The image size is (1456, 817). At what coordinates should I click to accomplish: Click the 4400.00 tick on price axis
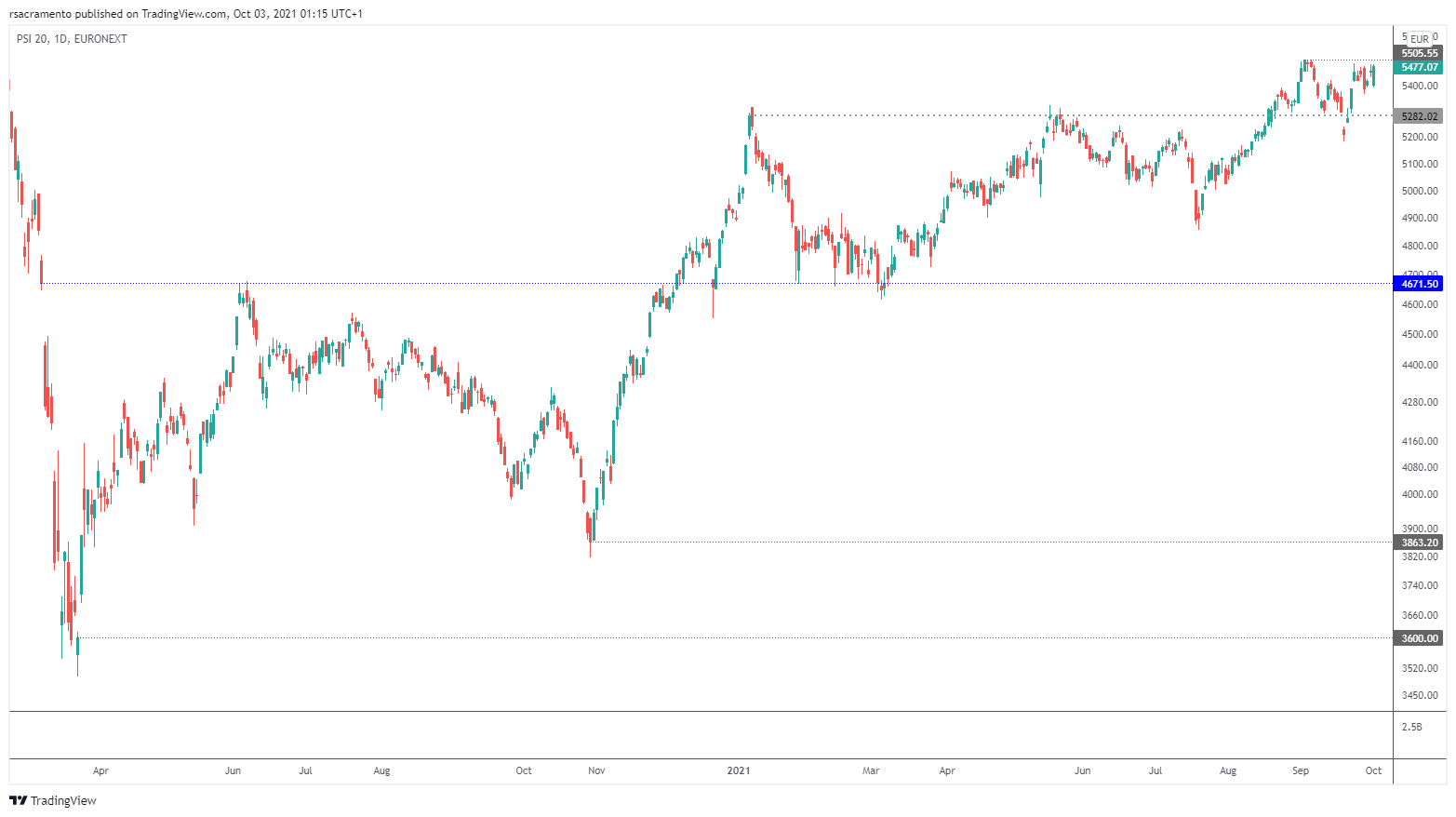1420,365
